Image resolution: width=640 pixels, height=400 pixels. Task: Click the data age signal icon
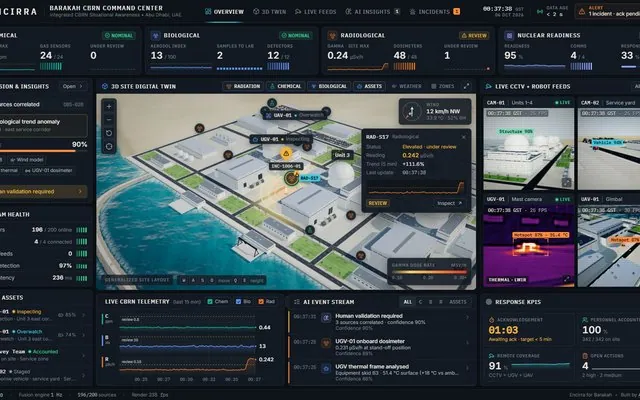click(x=540, y=11)
